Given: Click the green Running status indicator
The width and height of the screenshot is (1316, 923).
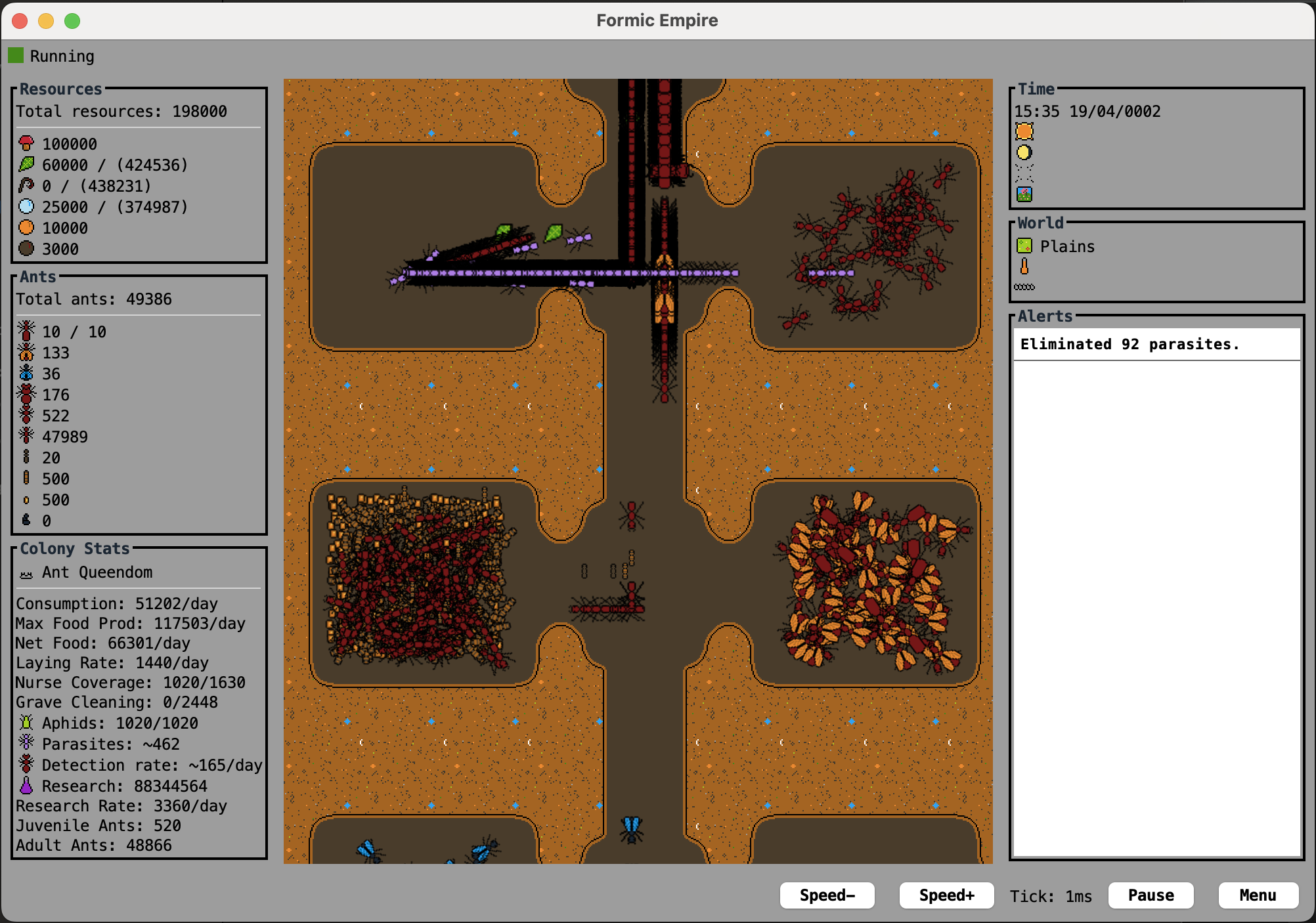Looking at the screenshot, I should tap(16, 55).
